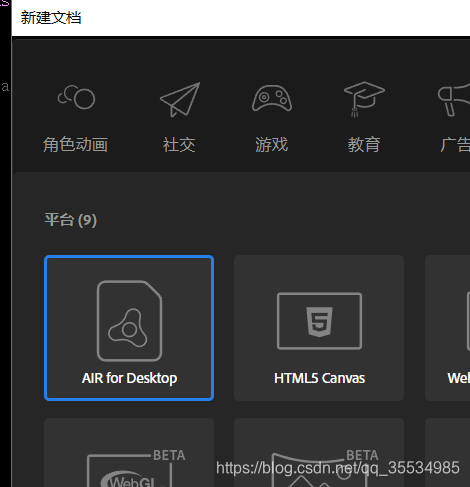The image size is (470, 487).
Task: Switch to the 角色动画 tab label
Action: tap(75, 145)
